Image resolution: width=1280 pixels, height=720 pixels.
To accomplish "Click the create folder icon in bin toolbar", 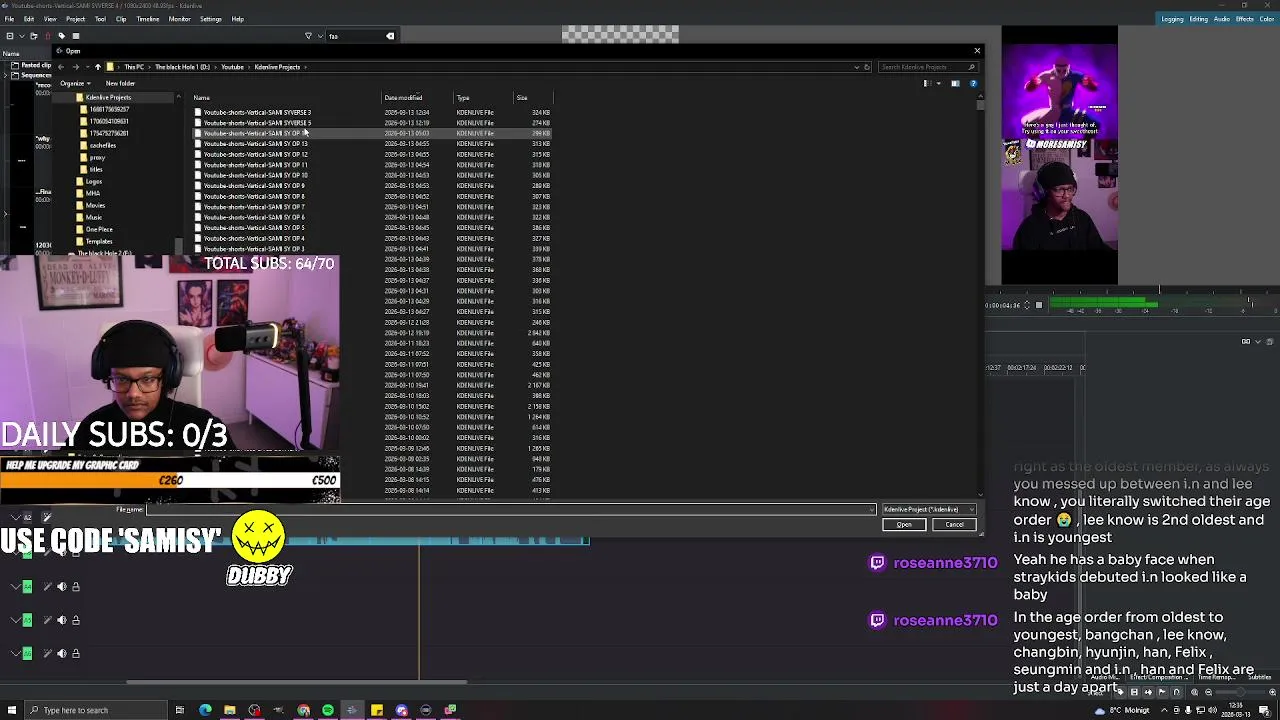I will coord(33,36).
